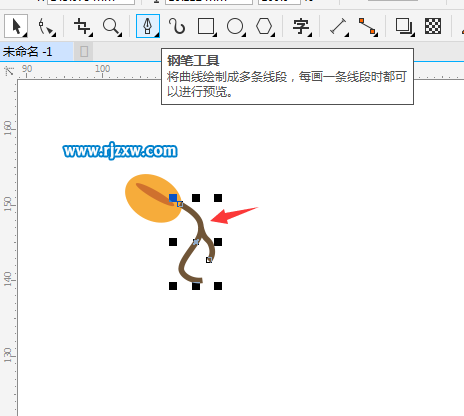This screenshot has height=416, width=464.
Task: Click the bottom-left black selection handle
Action: 173,286
